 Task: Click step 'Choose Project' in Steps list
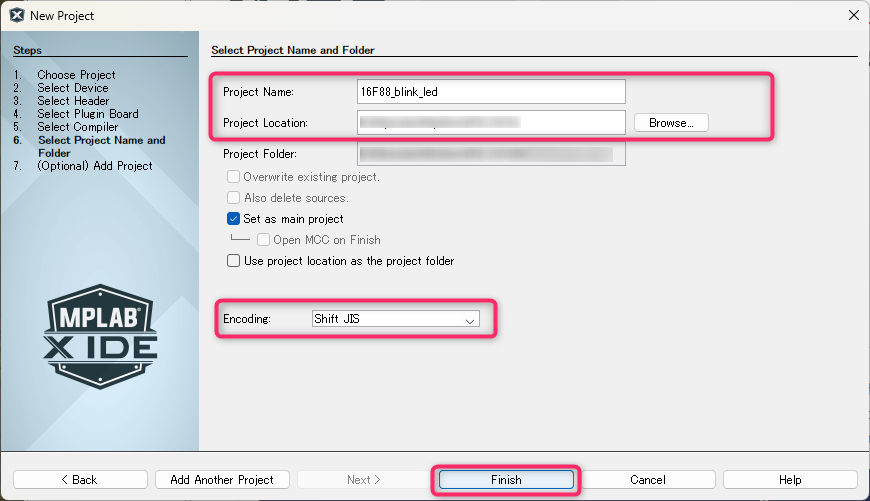[x=76, y=75]
